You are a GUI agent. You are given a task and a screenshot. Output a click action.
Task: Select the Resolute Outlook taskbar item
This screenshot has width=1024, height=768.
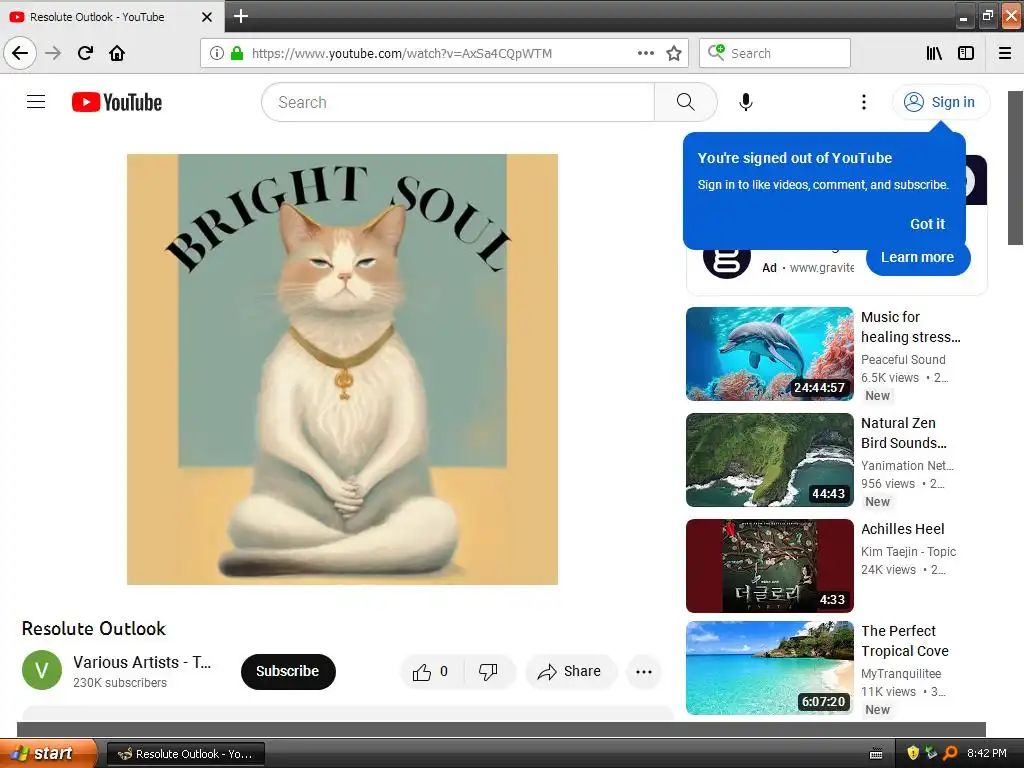185,754
